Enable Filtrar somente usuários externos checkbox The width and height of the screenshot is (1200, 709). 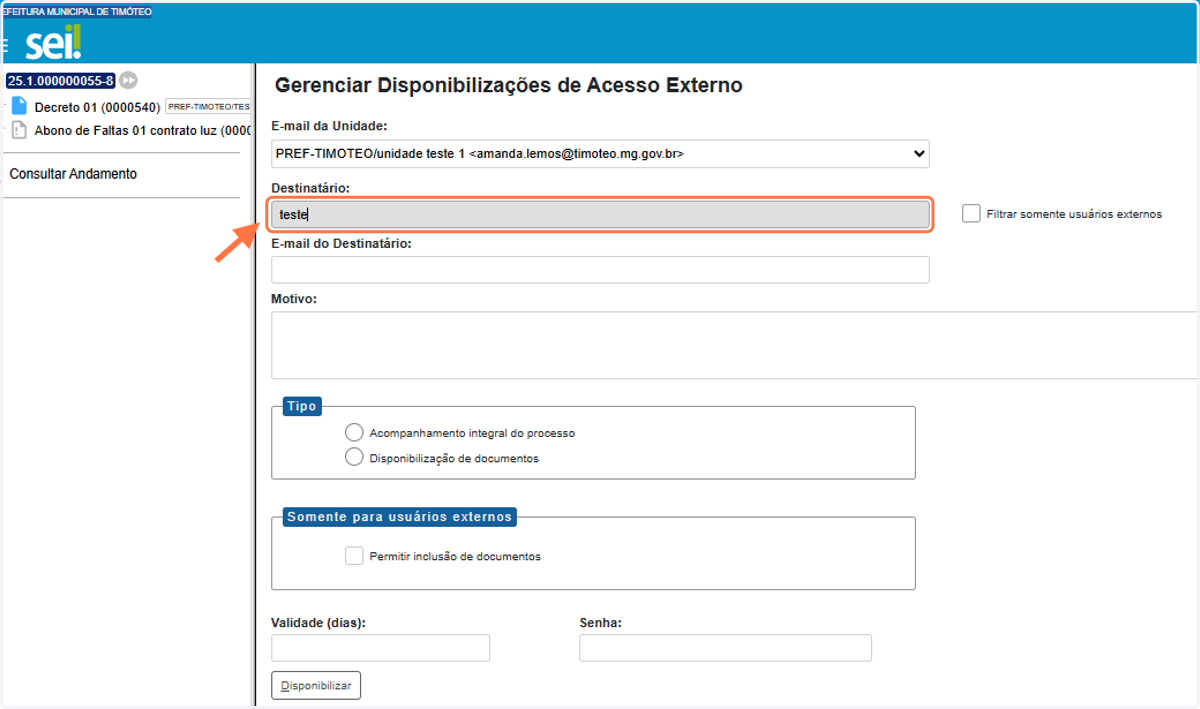[x=971, y=213]
